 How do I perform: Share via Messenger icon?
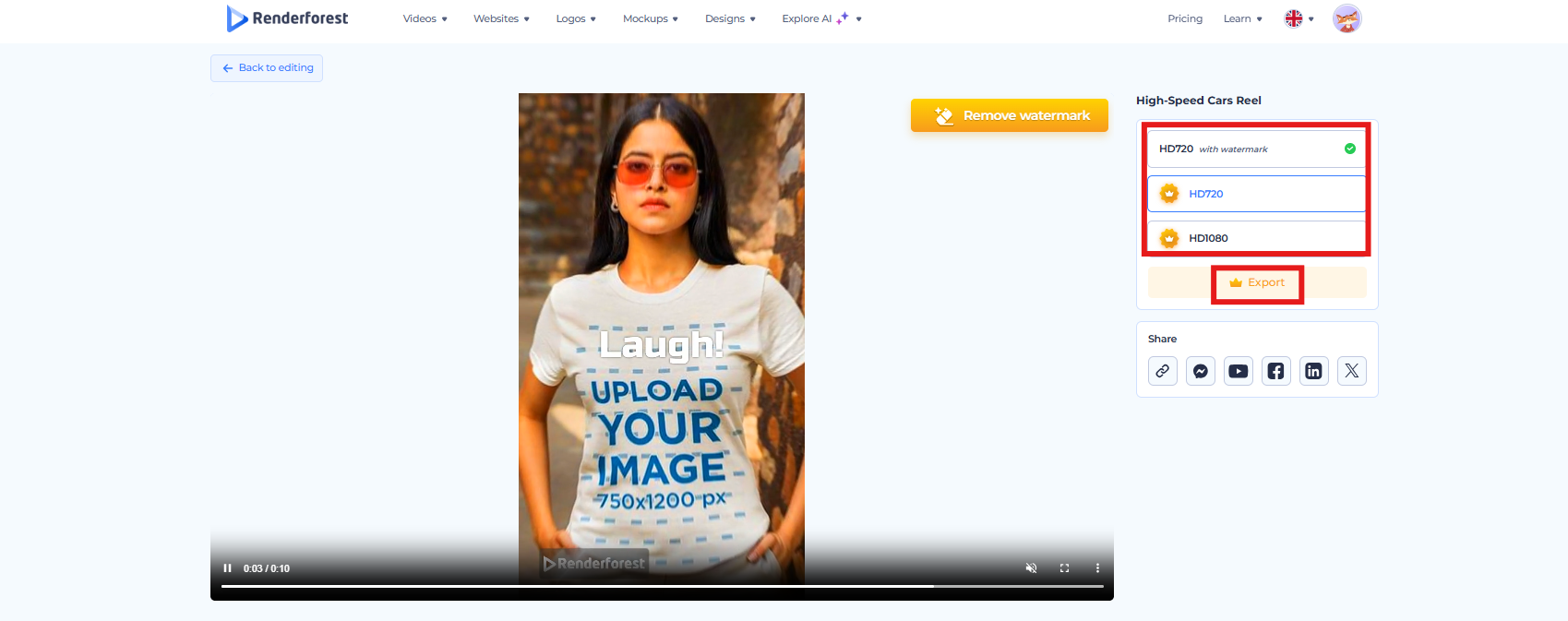1201,371
